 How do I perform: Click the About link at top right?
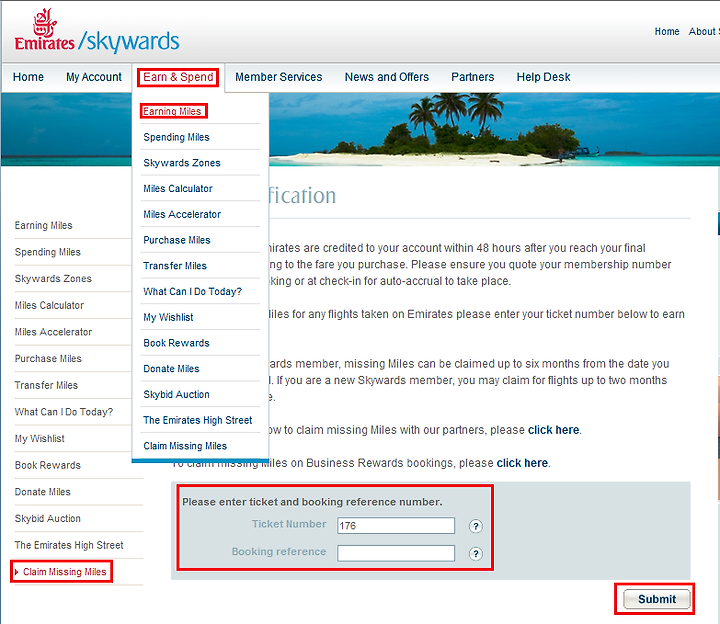[x=703, y=32]
